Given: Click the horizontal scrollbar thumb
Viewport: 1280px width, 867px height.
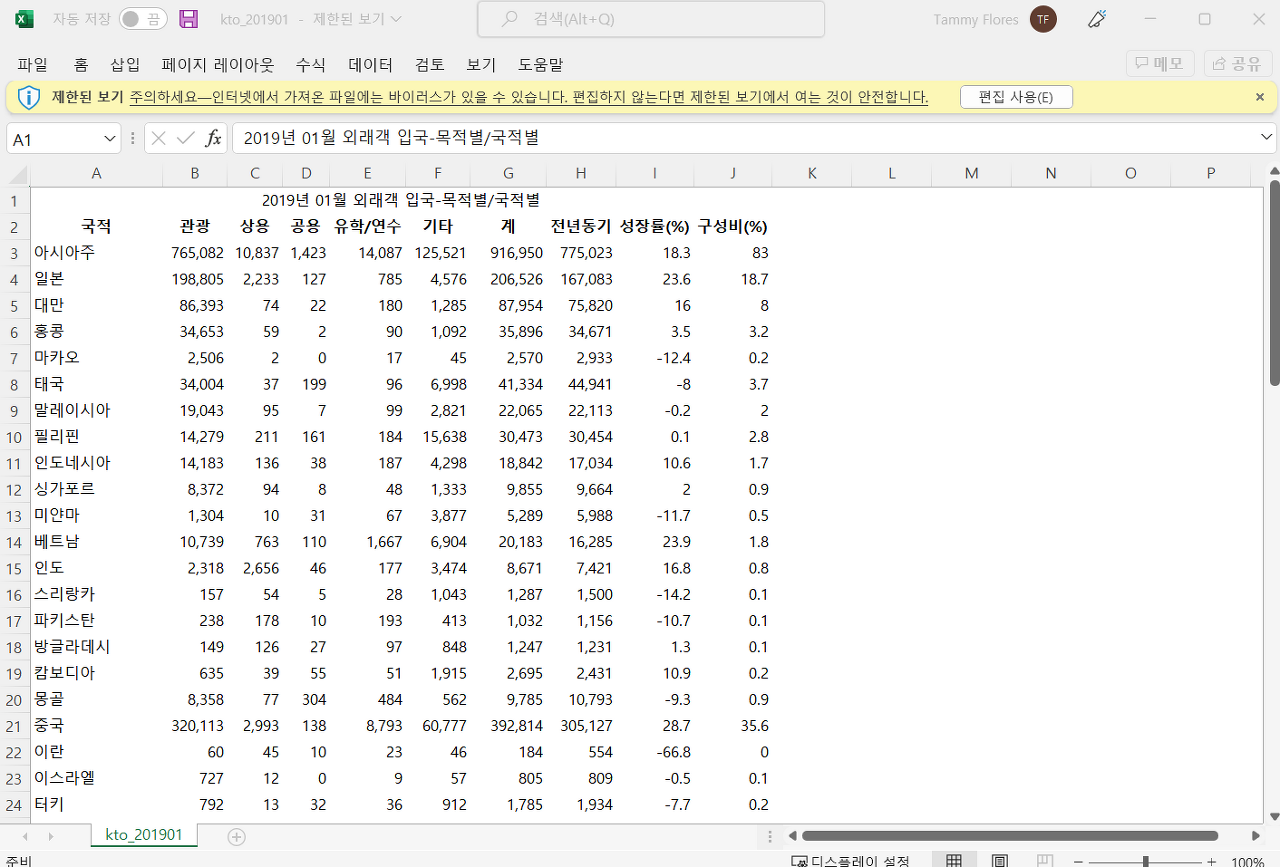Looking at the screenshot, I should 1010,836.
